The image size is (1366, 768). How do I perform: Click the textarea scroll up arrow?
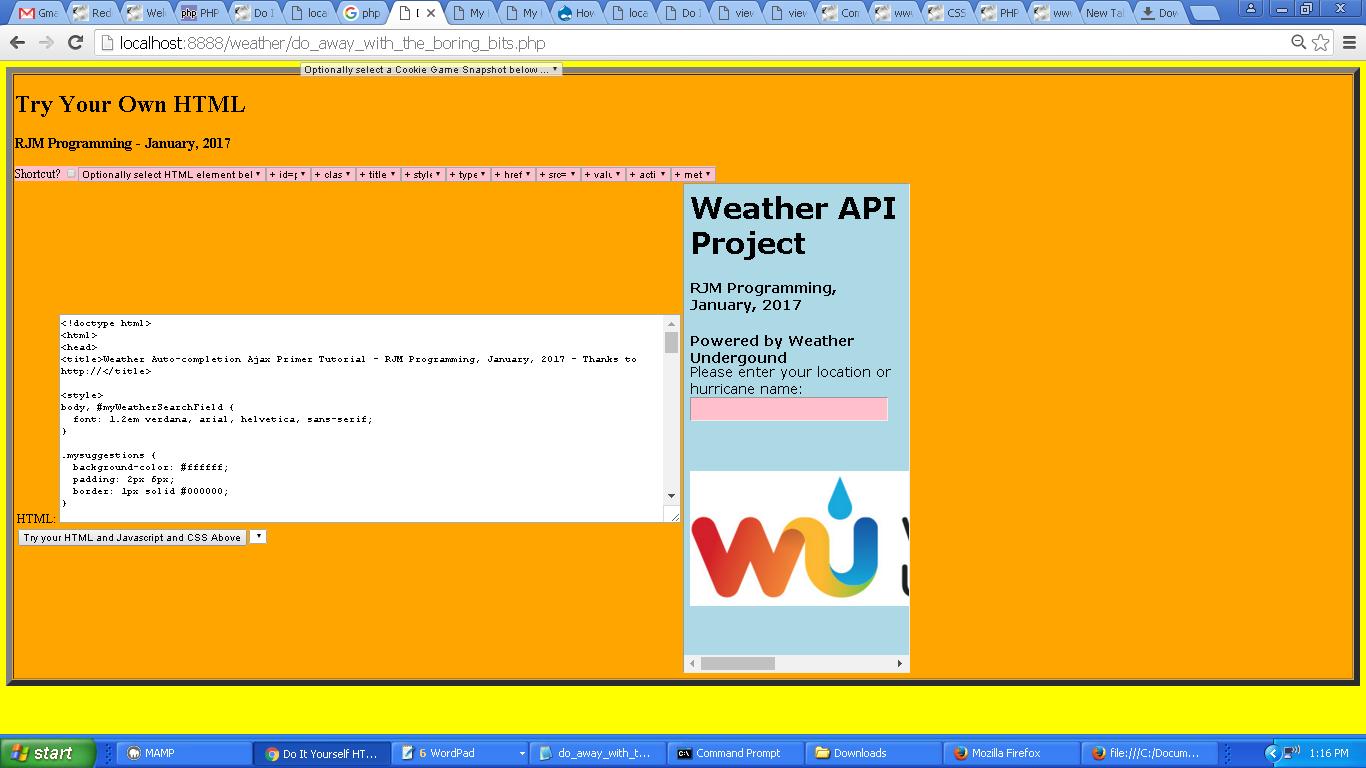pyautogui.click(x=671, y=323)
